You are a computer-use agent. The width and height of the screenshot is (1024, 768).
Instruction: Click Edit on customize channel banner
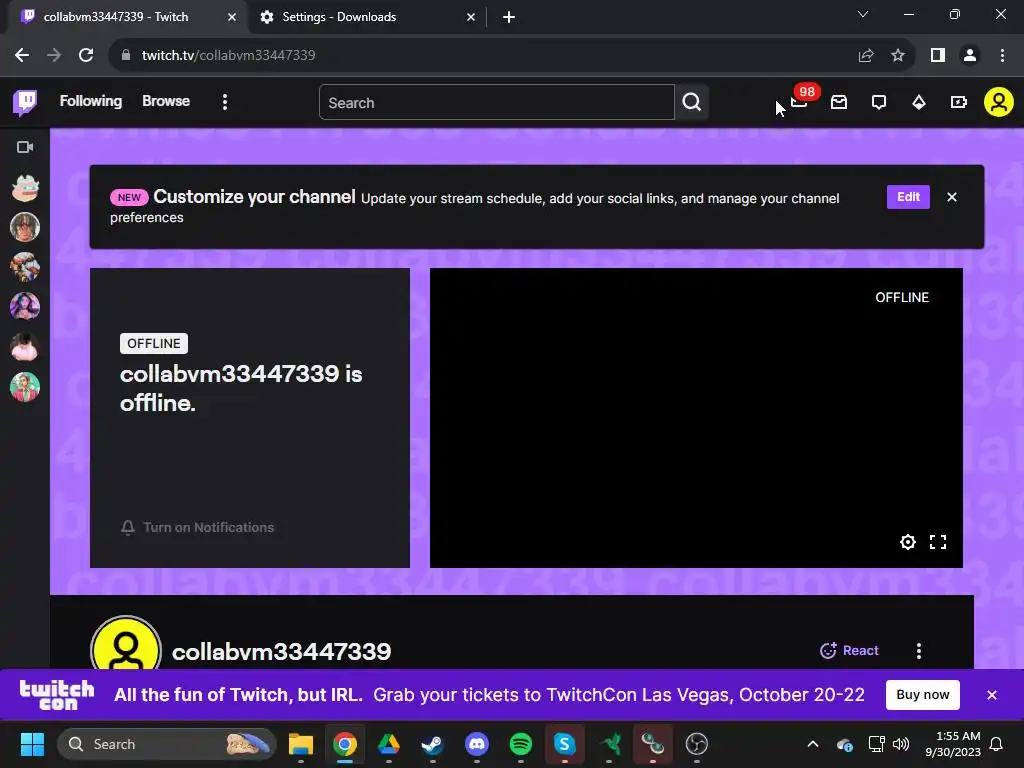coord(908,197)
